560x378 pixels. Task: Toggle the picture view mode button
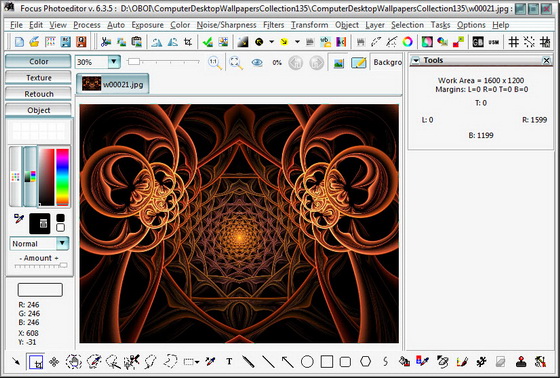(338, 63)
